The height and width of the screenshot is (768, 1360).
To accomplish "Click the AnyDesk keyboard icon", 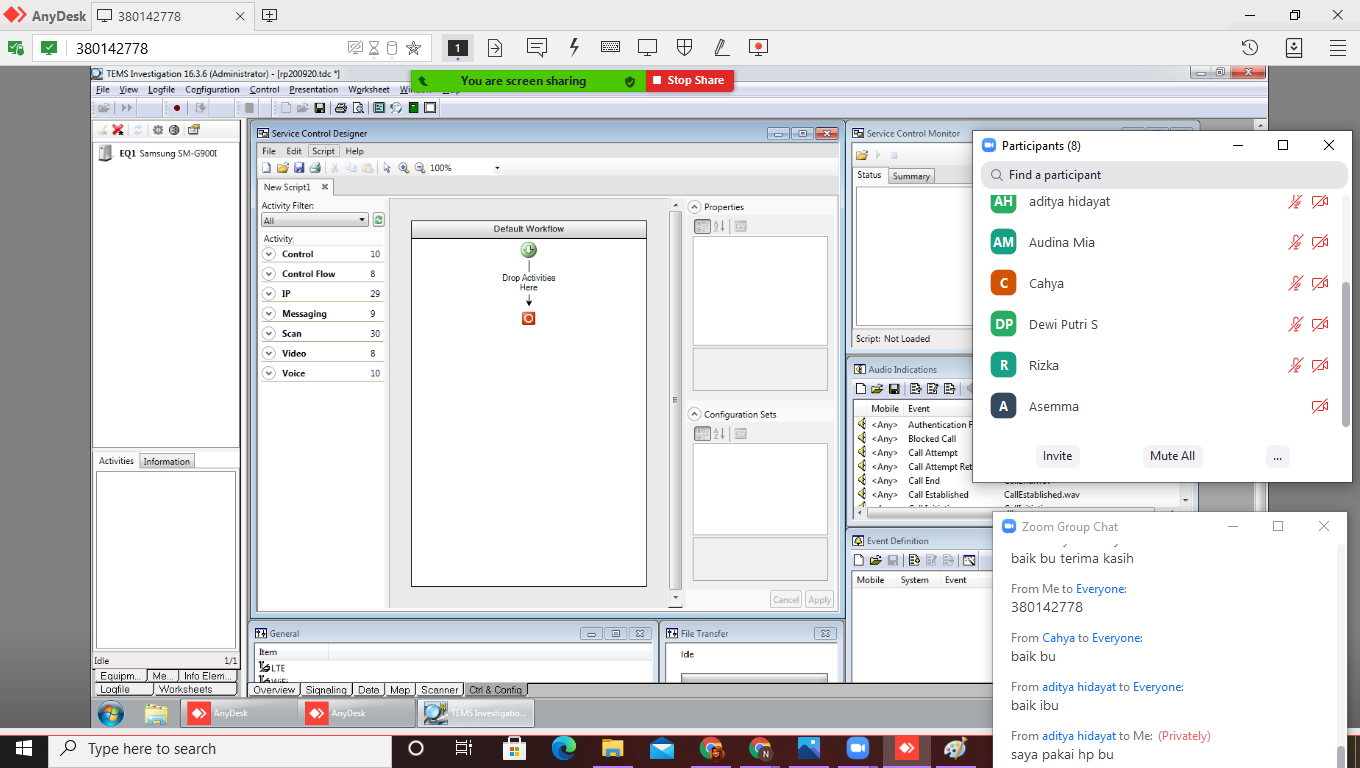I will [610, 47].
